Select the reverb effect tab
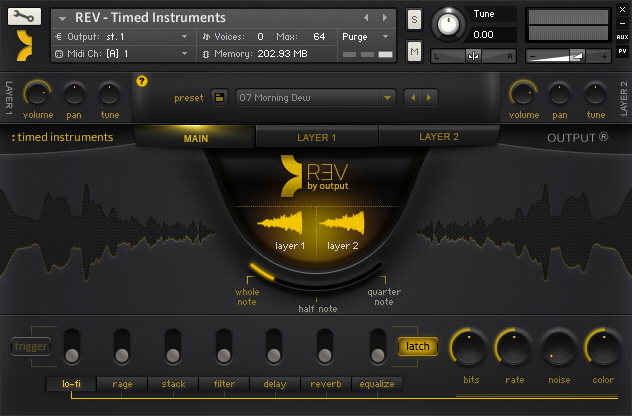This screenshot has width=632, height=416. 326,384
